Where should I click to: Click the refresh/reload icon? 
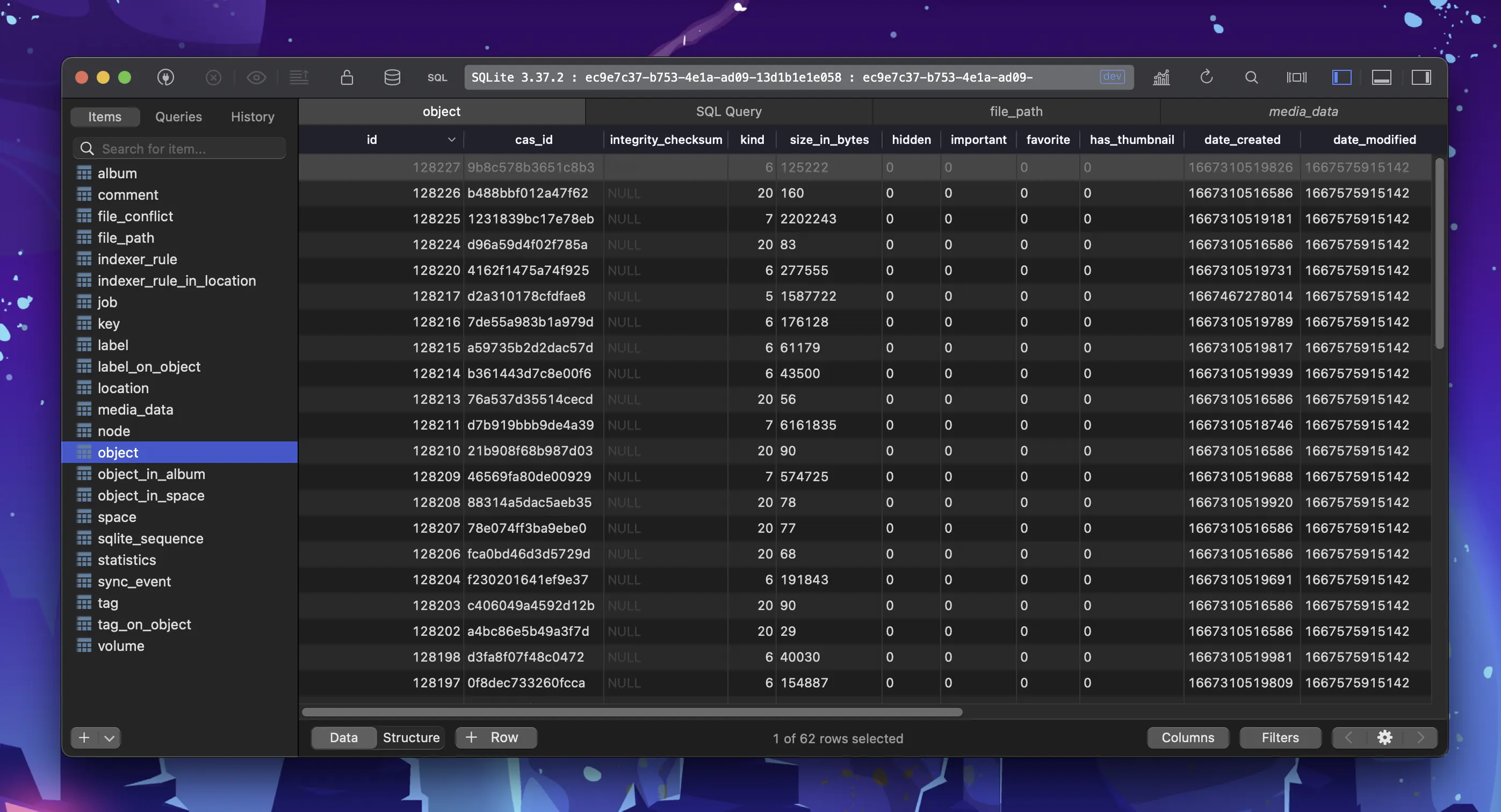[1206, 76]
